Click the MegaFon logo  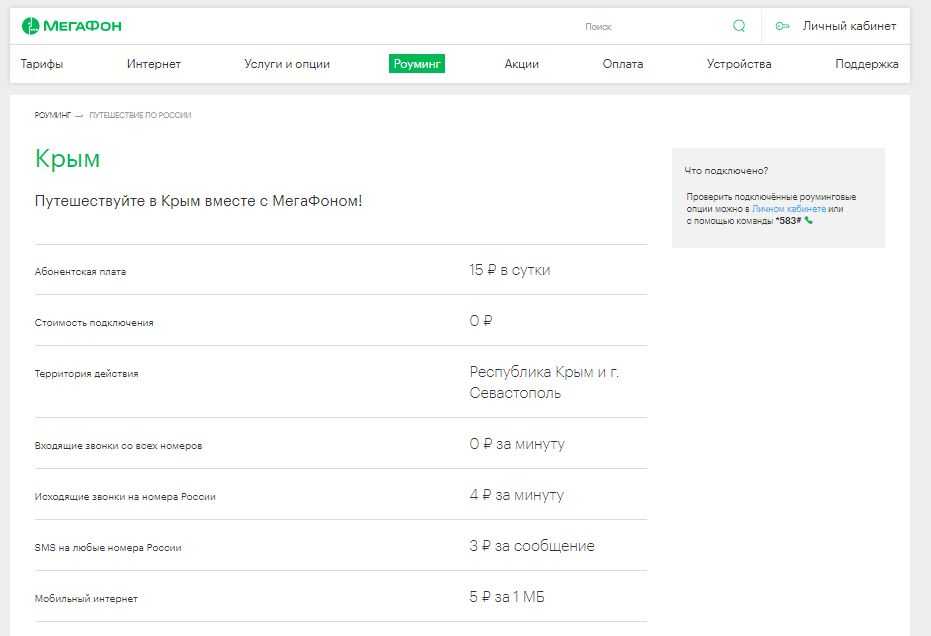coord(71,26)
